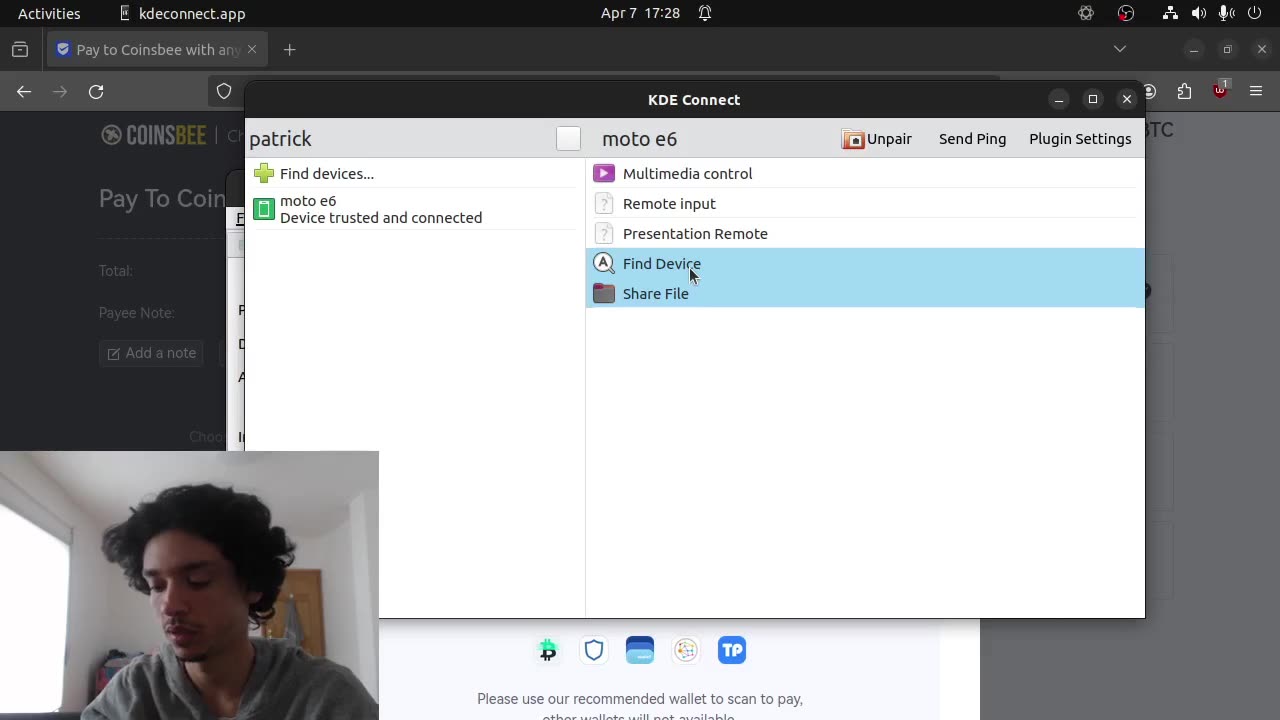1280x720 pixels.
Task: Expand the list all tabs chevron
Action: [x=1120, y=49]
